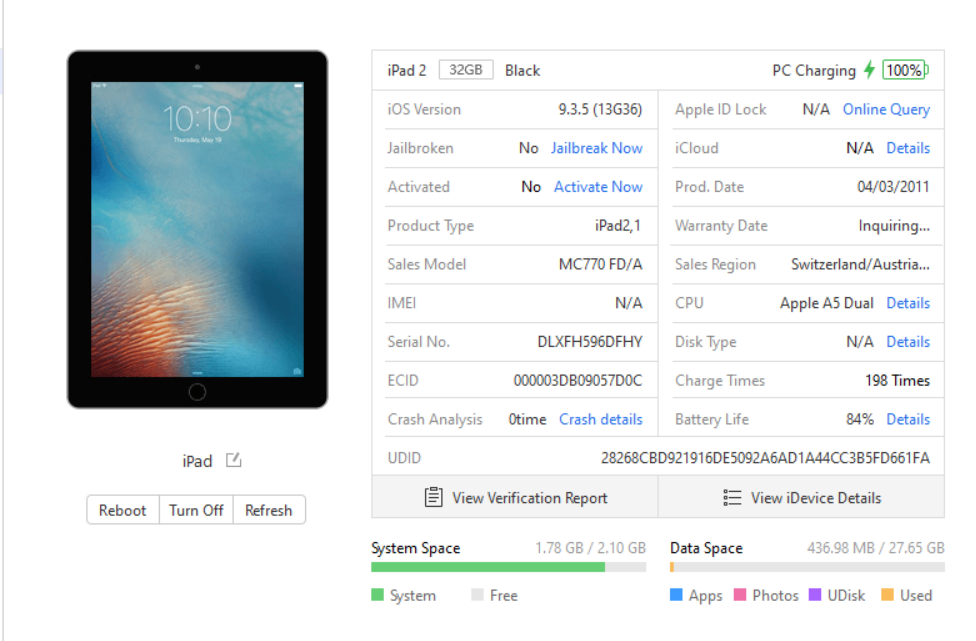The height and width of the screenshot is (641, 976).
Task: Click the green charging lightning bolt icon
Action: click(869, 70)
